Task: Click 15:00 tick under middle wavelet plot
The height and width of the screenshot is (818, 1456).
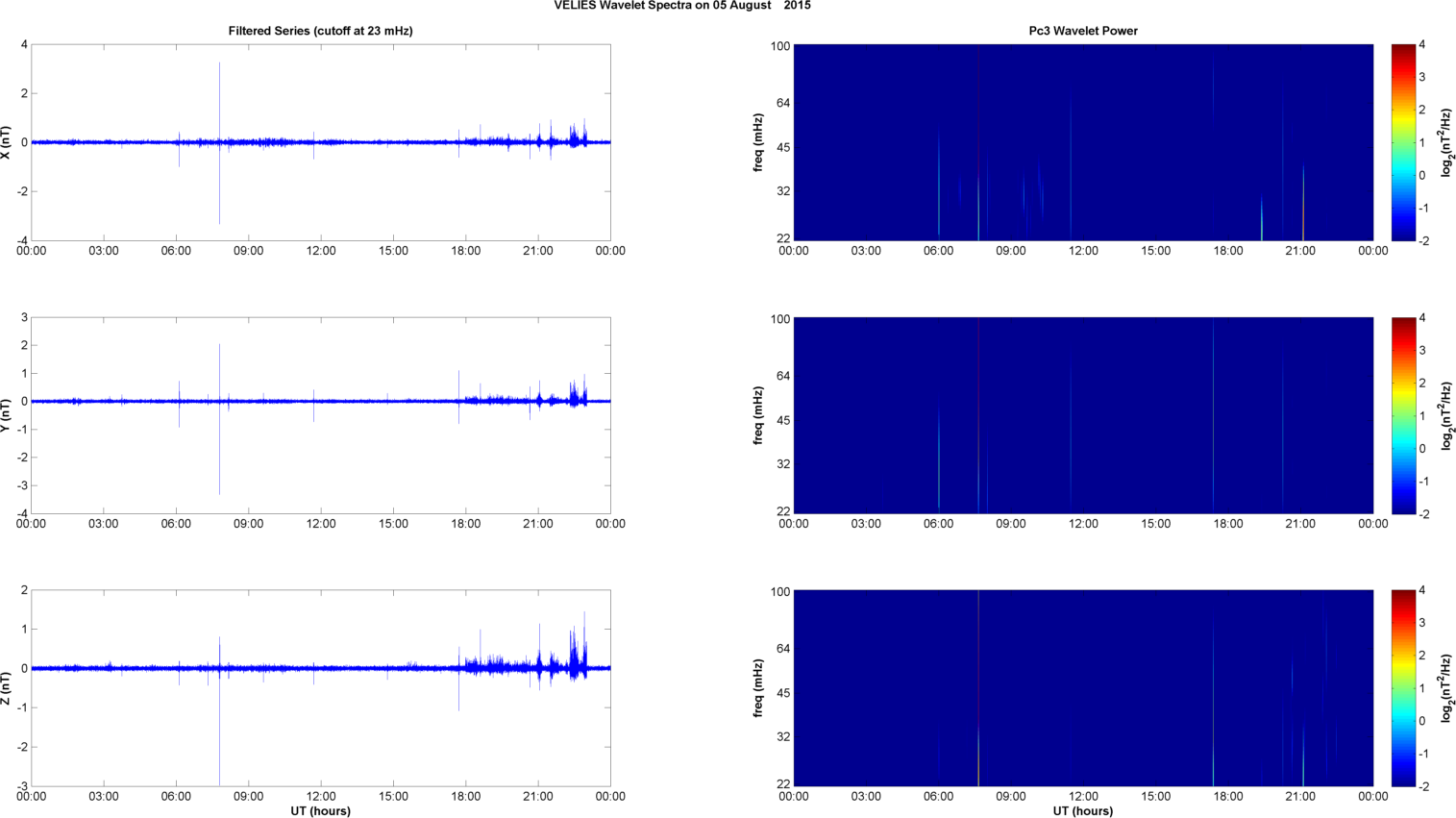Action: pos(1156,524)
